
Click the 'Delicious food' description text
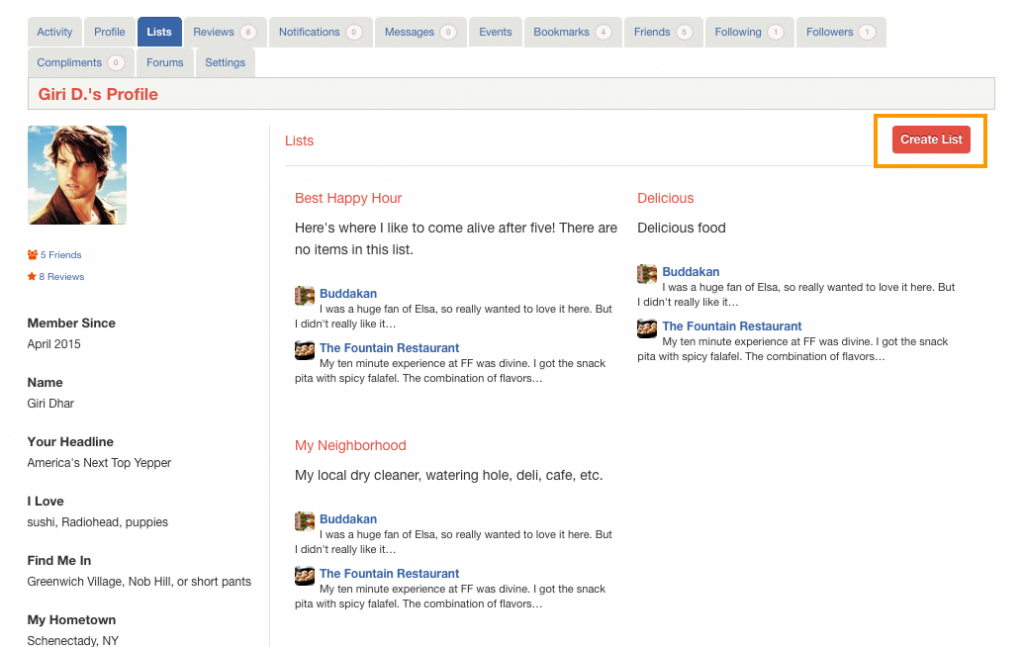click(x=681, y=228)
